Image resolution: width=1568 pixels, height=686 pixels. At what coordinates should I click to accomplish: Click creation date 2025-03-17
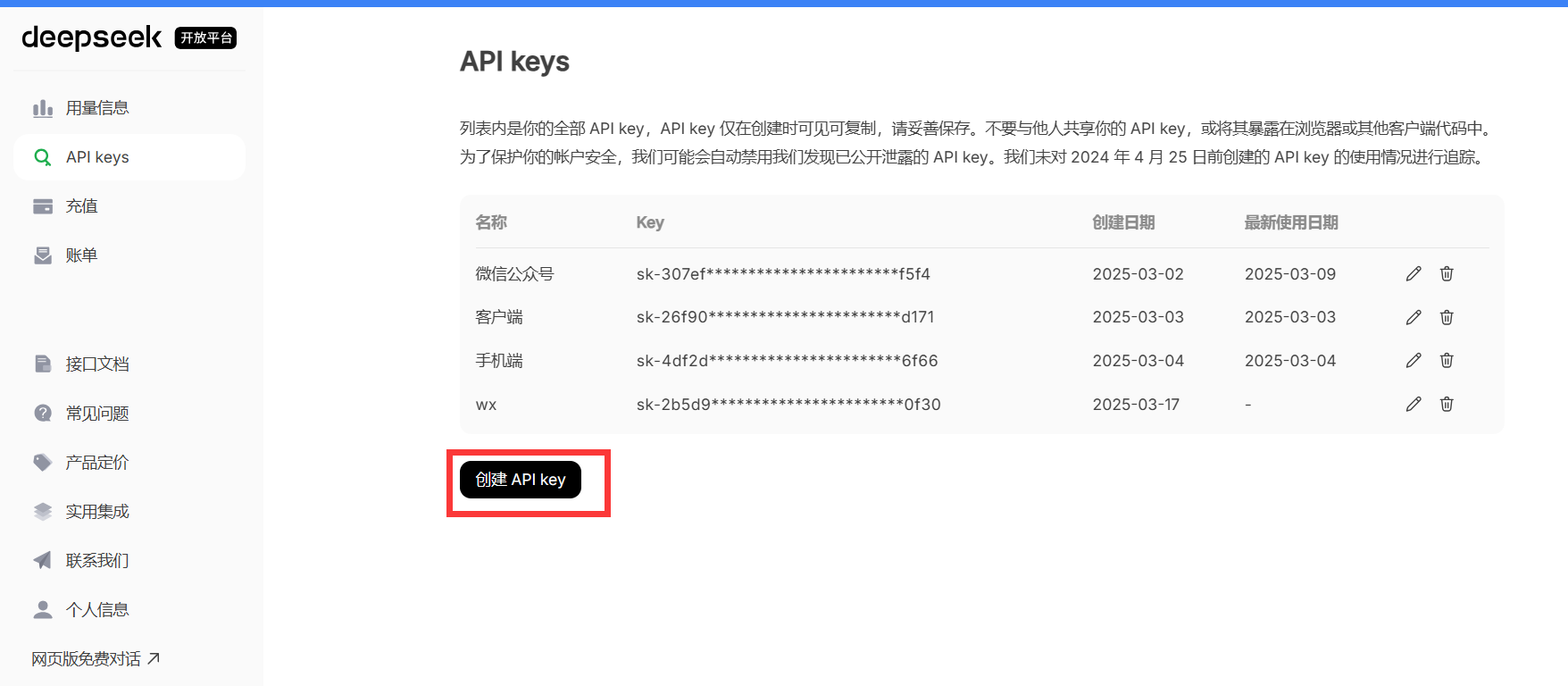tap(1136, 405)
